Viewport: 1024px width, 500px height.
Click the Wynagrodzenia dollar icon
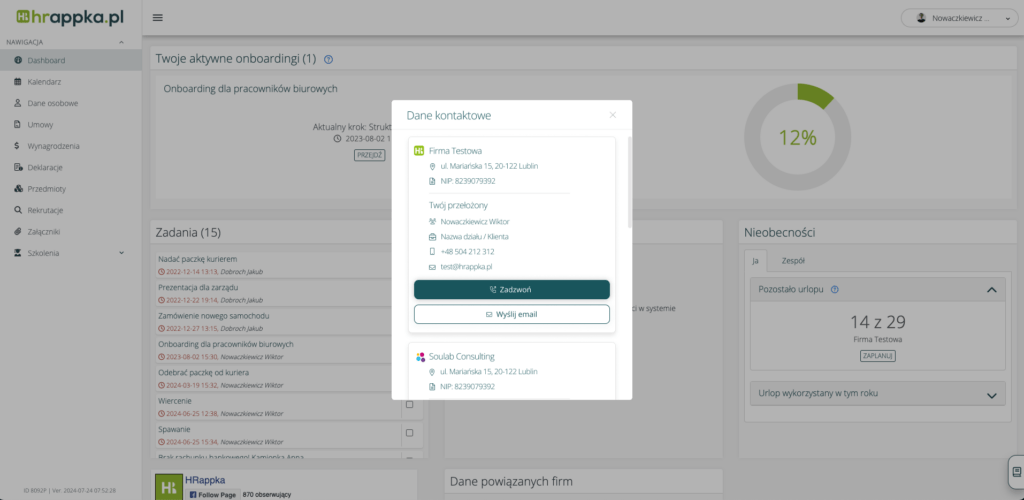click(x=18, y=146)
